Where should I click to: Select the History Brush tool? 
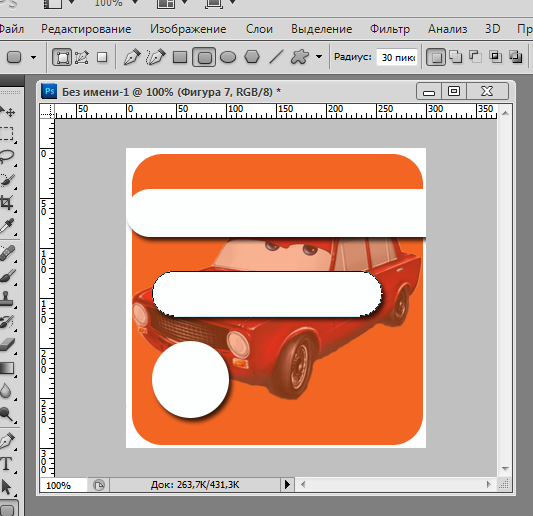(7, 322)
